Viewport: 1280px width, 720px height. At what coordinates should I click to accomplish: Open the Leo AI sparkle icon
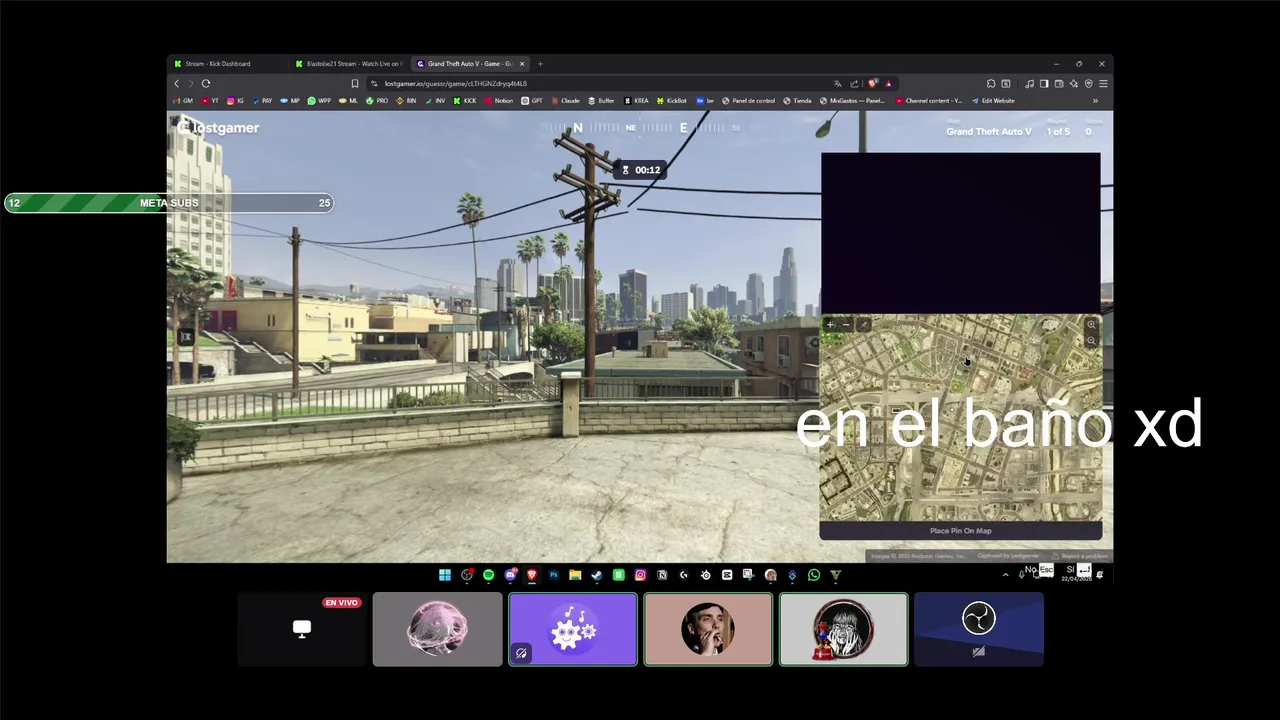(1074, 83)
